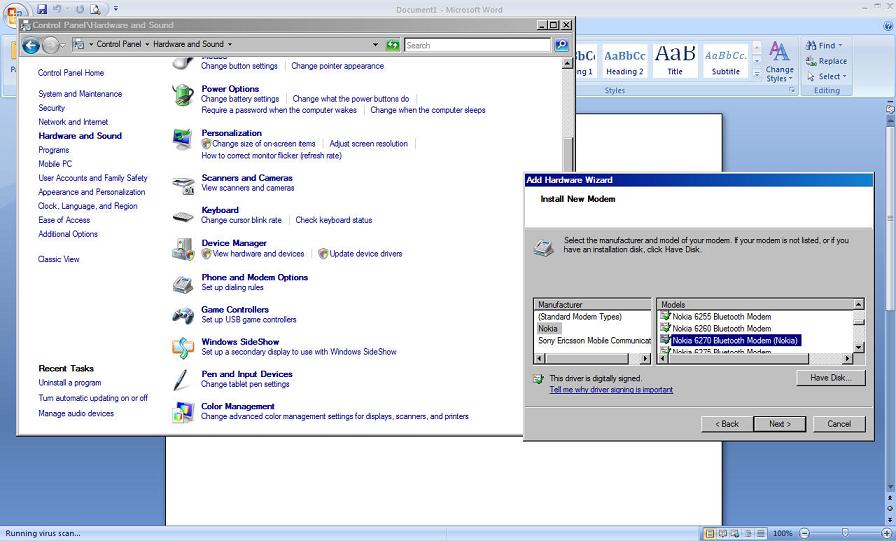Viewport: 896px width, 541px height.
Task: Open the Office button in Word
Action: [14, 13]
